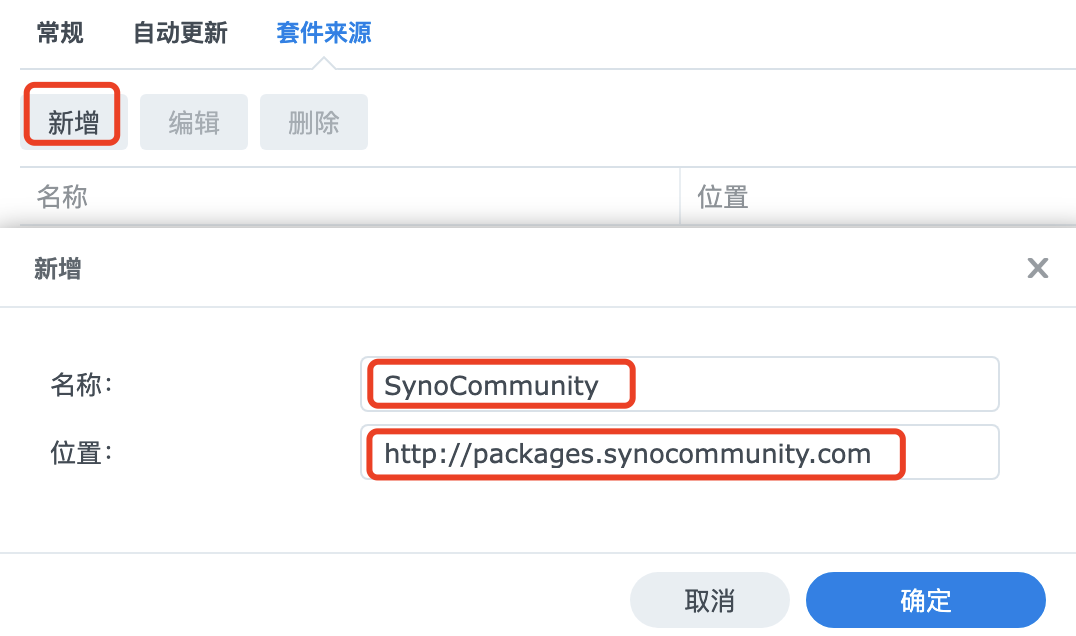Screen dimensions: 1076x636
Task: Click the 位置: label in the dialog
Action: point(82,453)
